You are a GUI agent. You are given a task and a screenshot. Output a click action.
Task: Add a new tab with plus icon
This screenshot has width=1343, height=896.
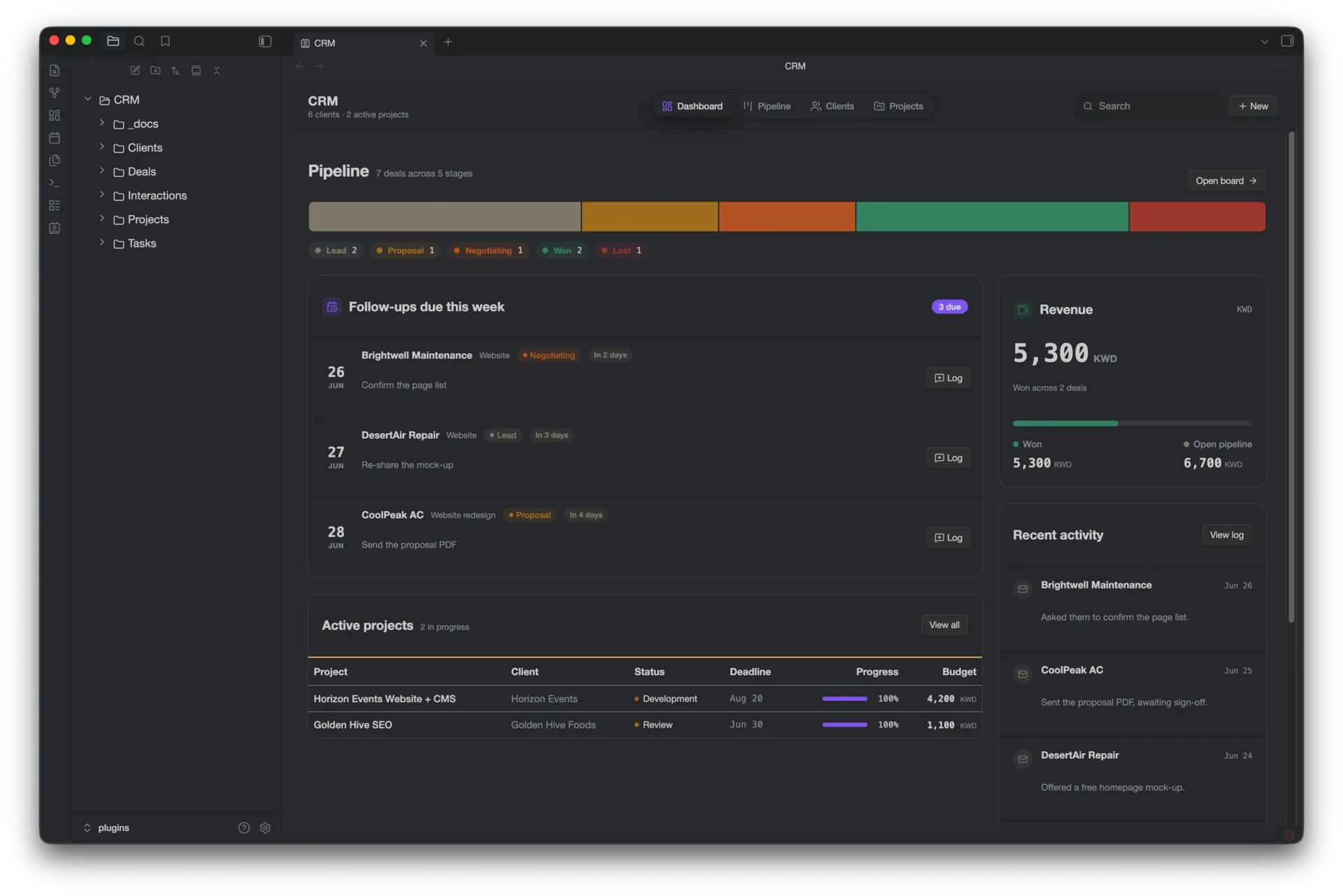click(448, 42)
